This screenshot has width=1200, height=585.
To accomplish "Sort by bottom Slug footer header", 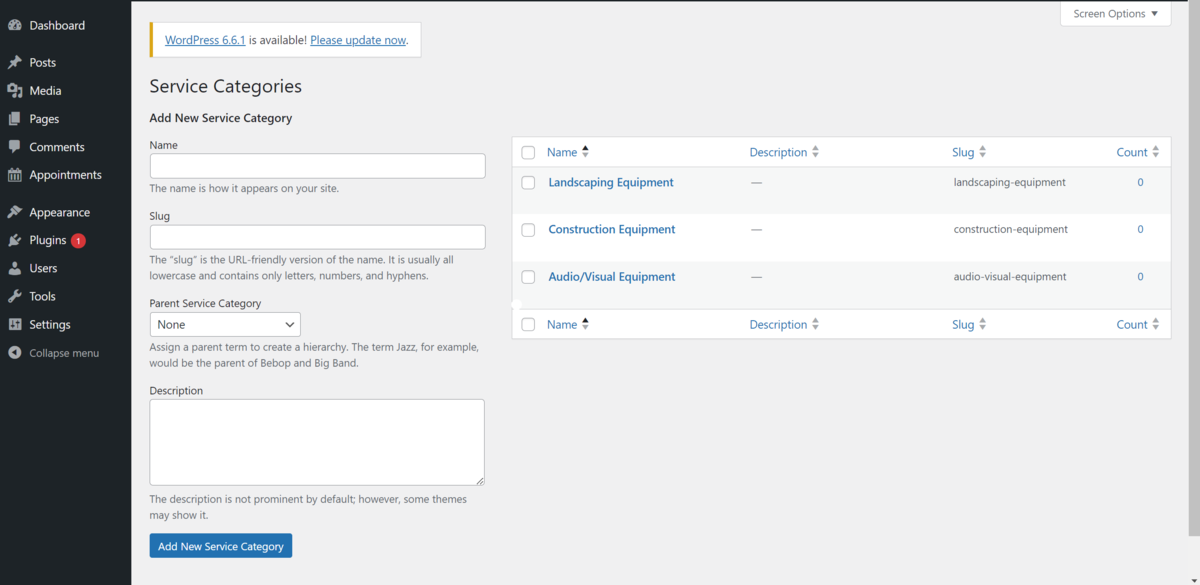I will [963, 324].
